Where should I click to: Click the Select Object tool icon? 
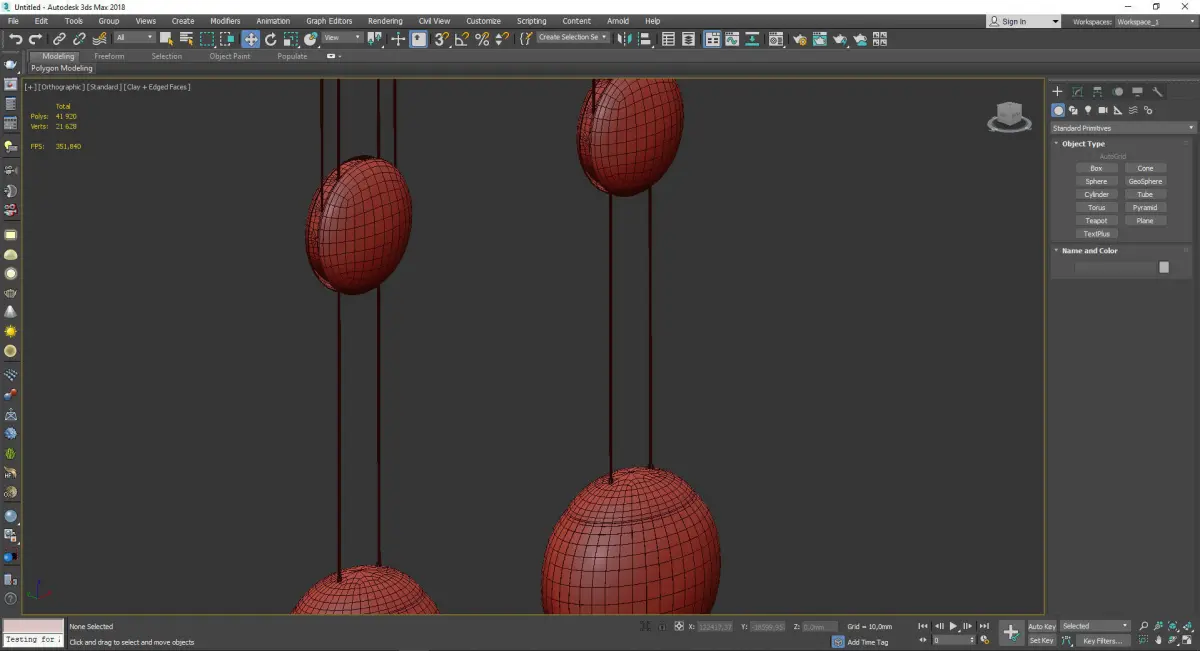pos(166,39)
